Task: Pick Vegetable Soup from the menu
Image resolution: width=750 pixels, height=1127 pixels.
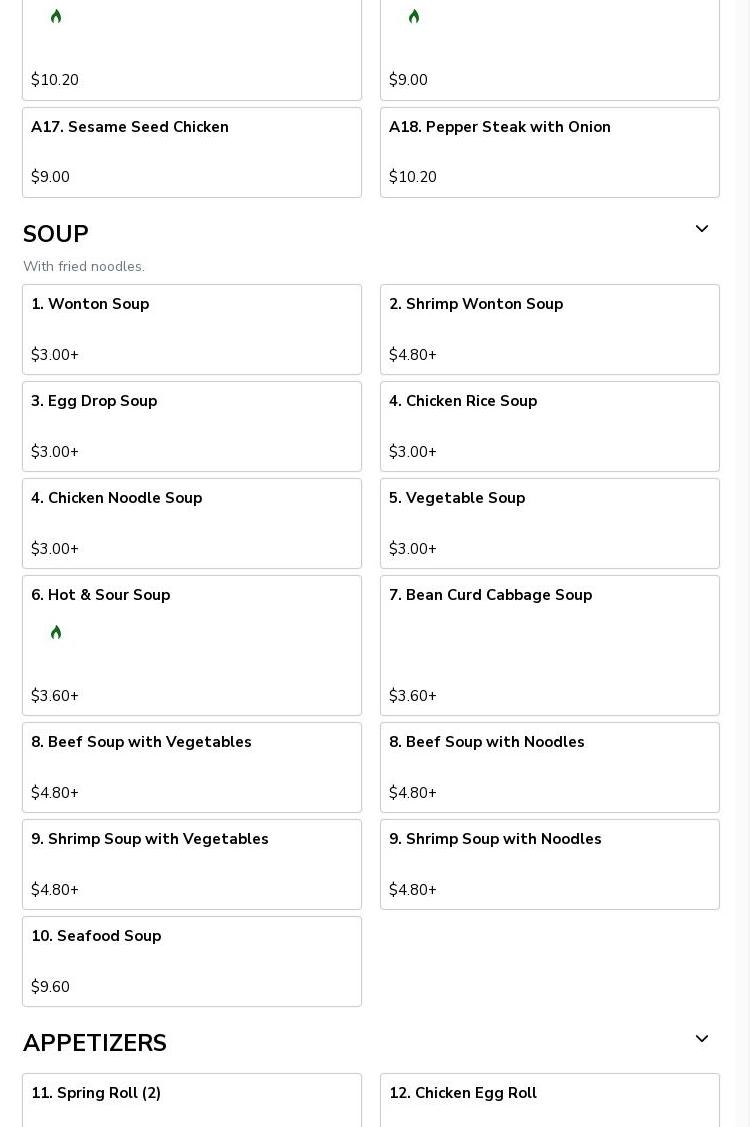Action: [x=550, y=523]
